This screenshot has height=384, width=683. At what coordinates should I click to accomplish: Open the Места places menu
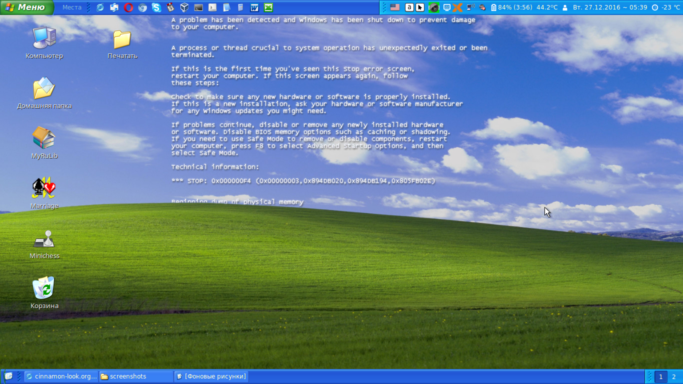point(72,7)
